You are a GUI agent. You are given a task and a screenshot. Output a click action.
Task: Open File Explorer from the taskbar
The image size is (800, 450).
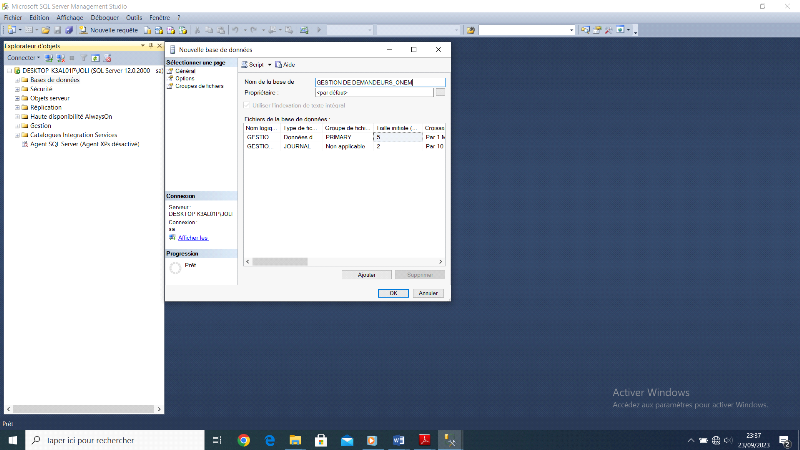[x=295, y=440]
